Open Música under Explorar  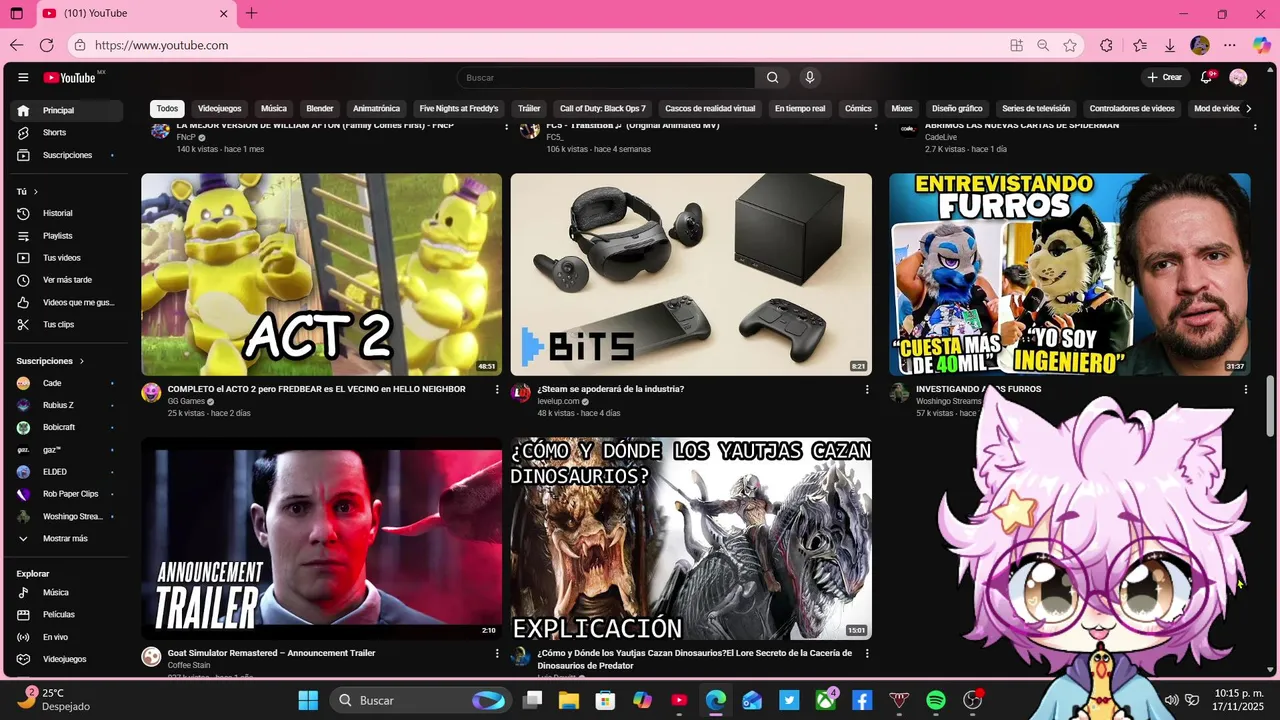tap(66, 593)
